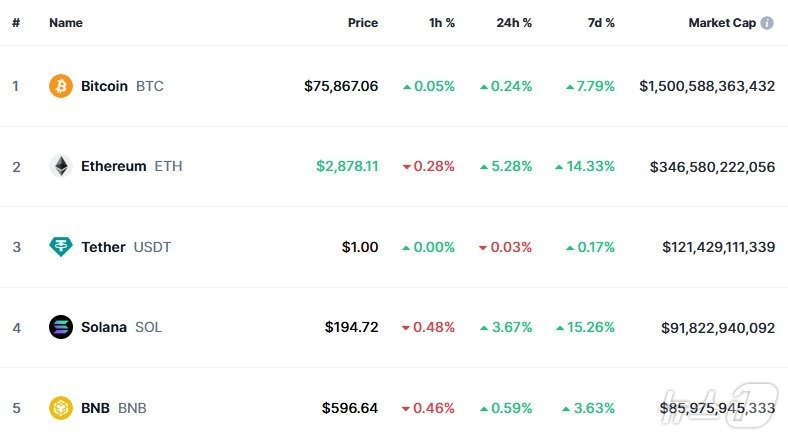Click the Market Cap info icon
The height and width of the screenshot is (440, 788).
[x=767, y=22]
